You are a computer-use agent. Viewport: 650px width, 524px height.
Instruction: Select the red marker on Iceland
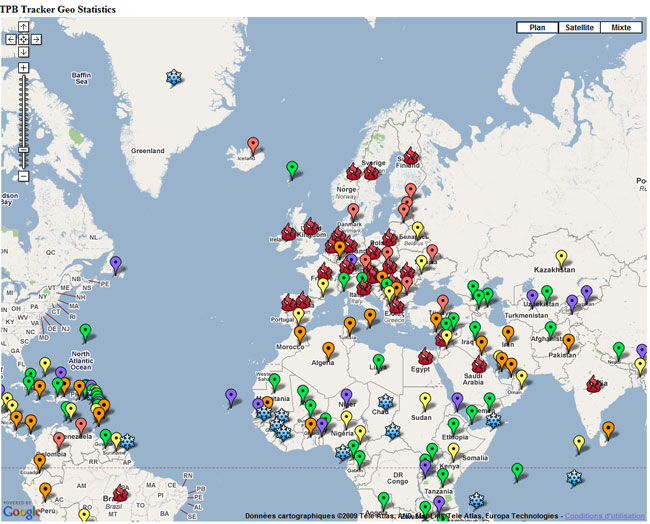[254, 146]
